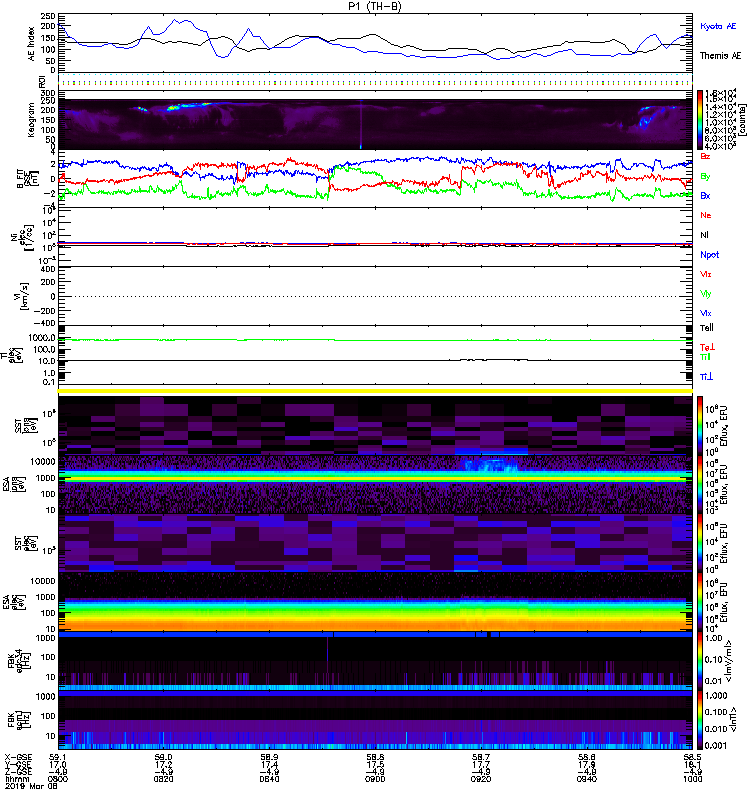The height and width of the screenshot is (800, 750).
Task: Select the blue Npot legend label
Action: tap(710, 255)
